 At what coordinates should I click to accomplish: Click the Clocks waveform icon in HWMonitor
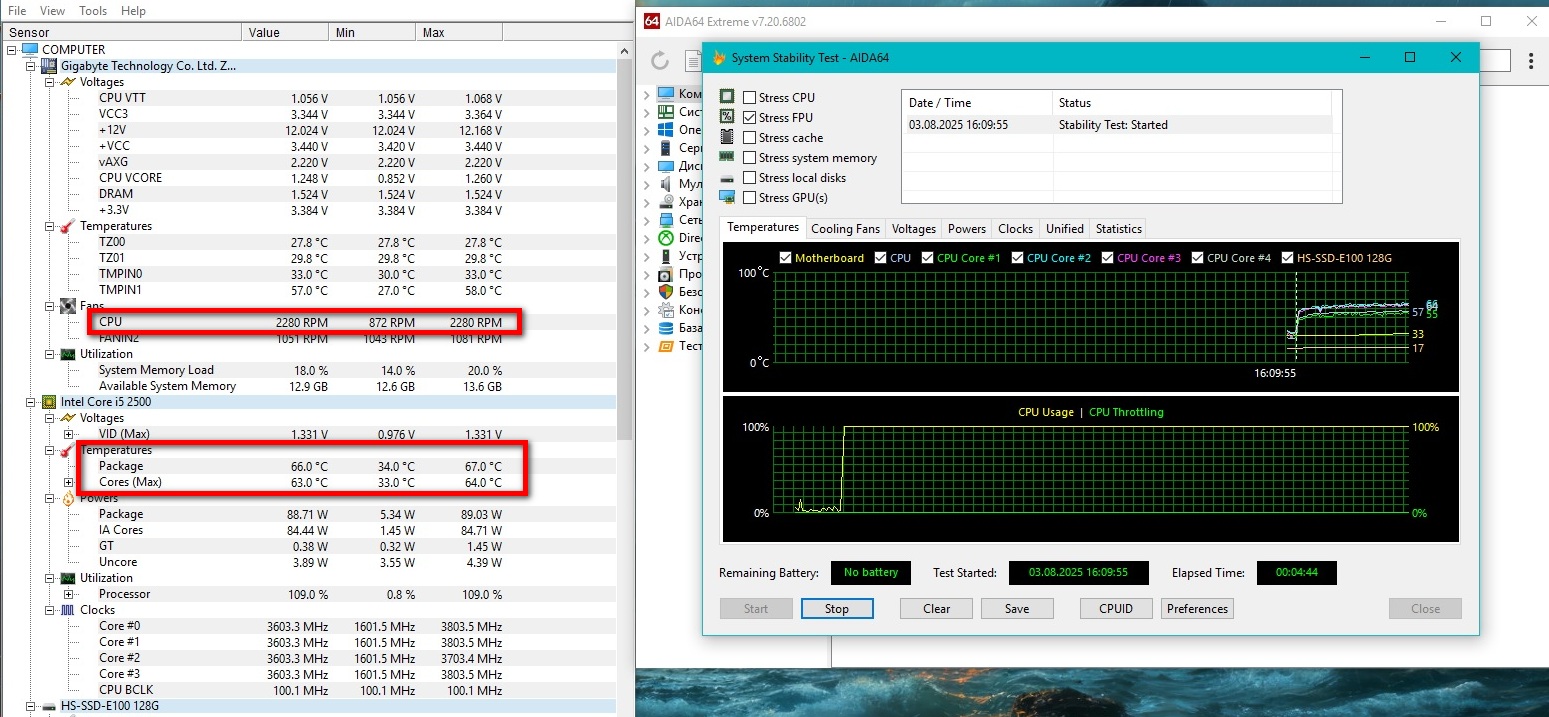[x=68, y=609]
